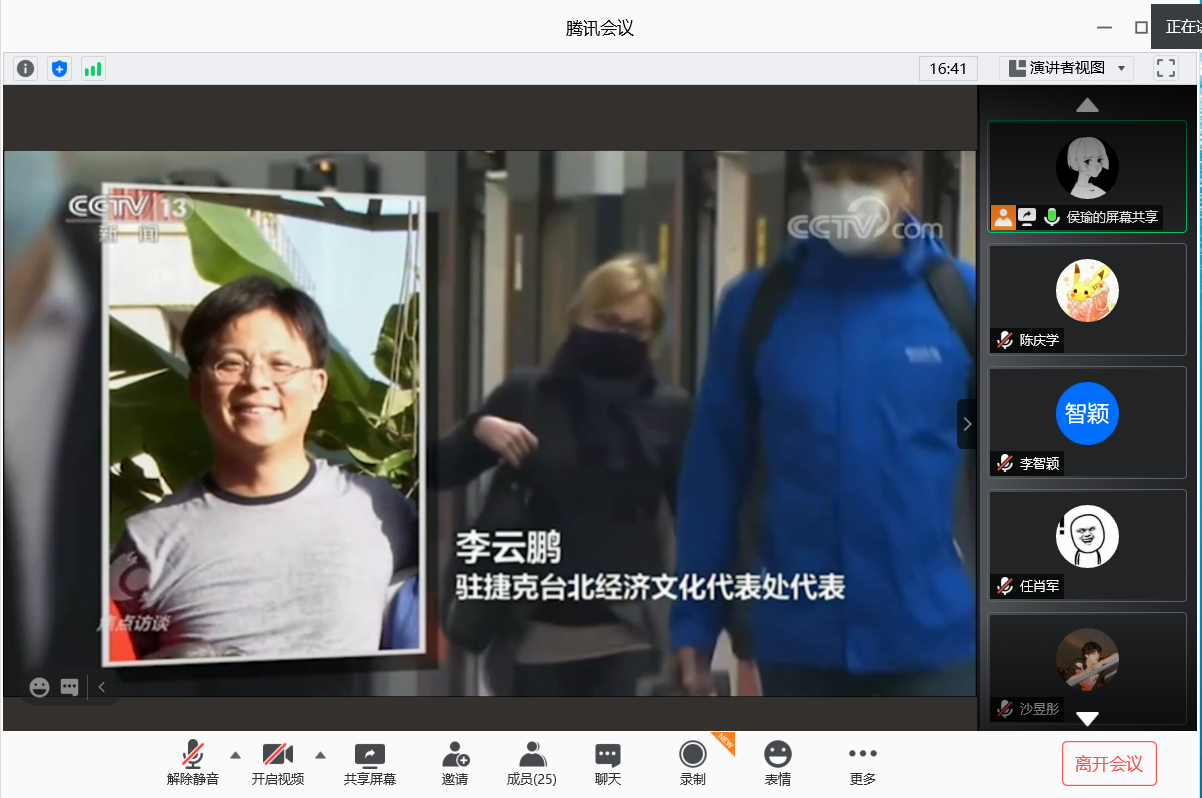Image resolution: width=1202 pixels, height=798 pixels.
Task: Click the smiley reaction icon on video
Action: pos(40,687)
